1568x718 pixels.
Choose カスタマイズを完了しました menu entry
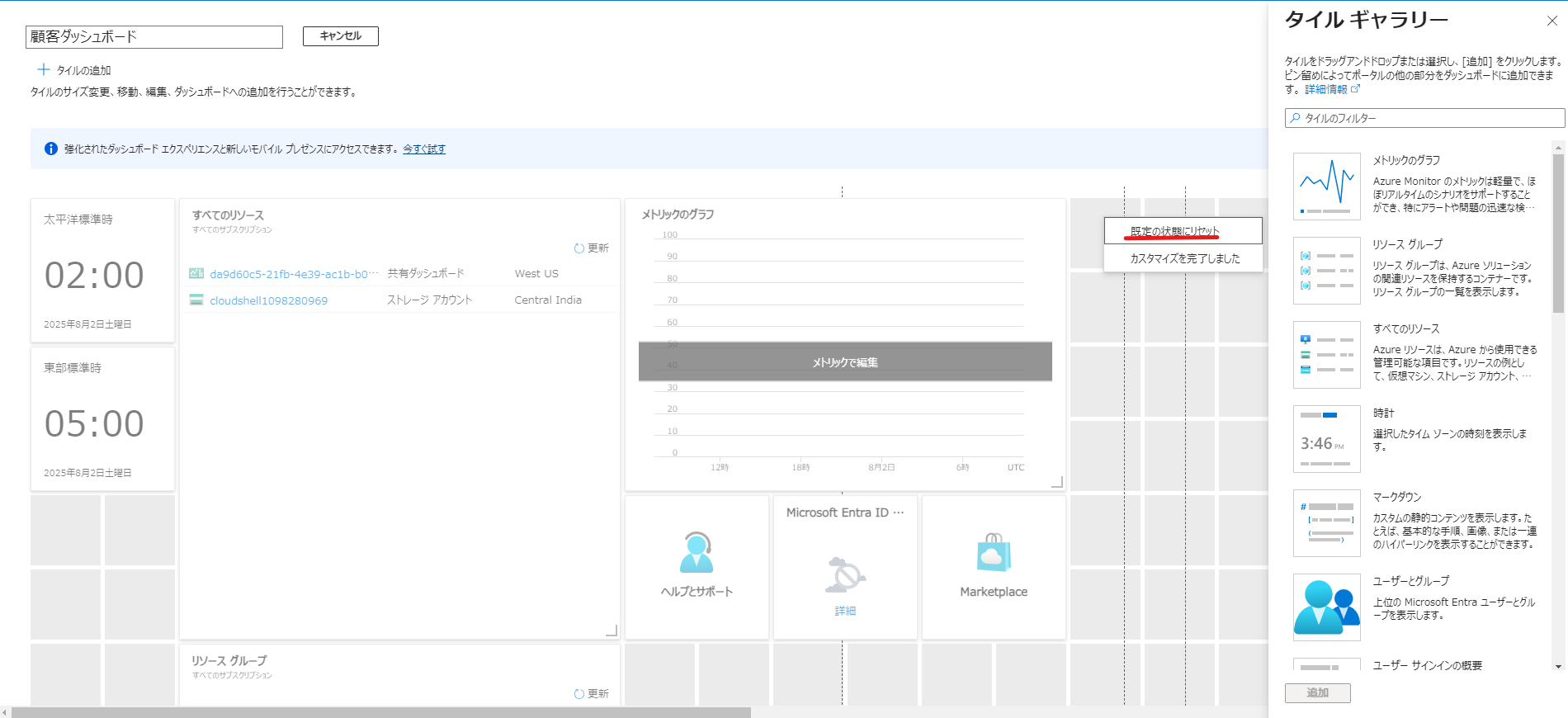point(1183,258)
